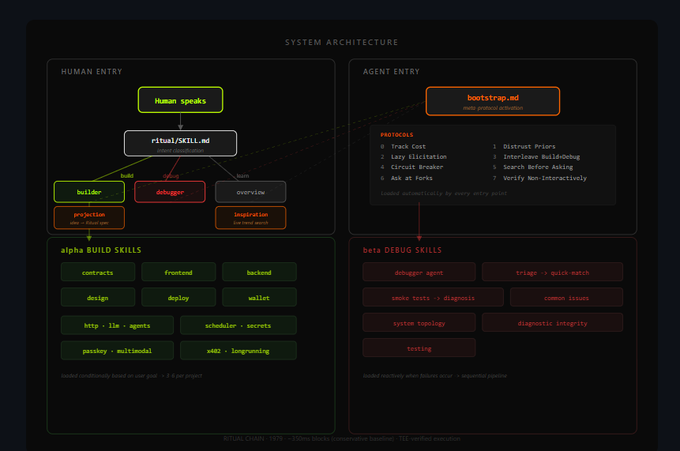Select the debugger agent chip

click(419, 272)
